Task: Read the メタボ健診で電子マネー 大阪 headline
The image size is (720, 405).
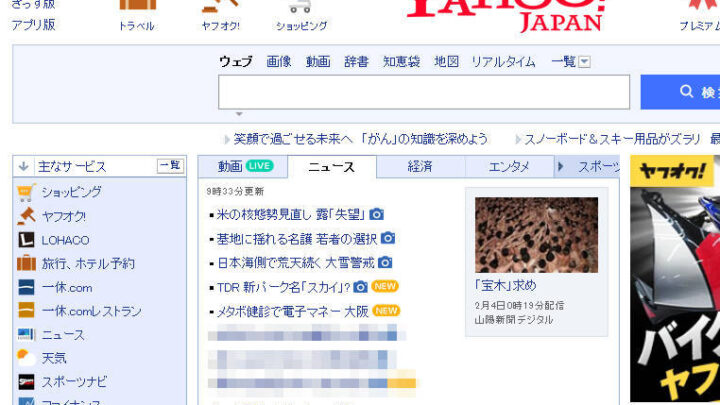Action: point(292,312)
